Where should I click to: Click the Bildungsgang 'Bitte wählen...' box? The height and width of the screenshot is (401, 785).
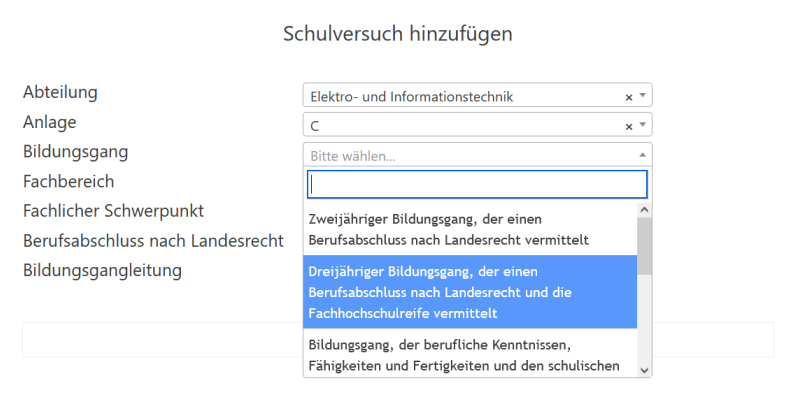[477, 155]
